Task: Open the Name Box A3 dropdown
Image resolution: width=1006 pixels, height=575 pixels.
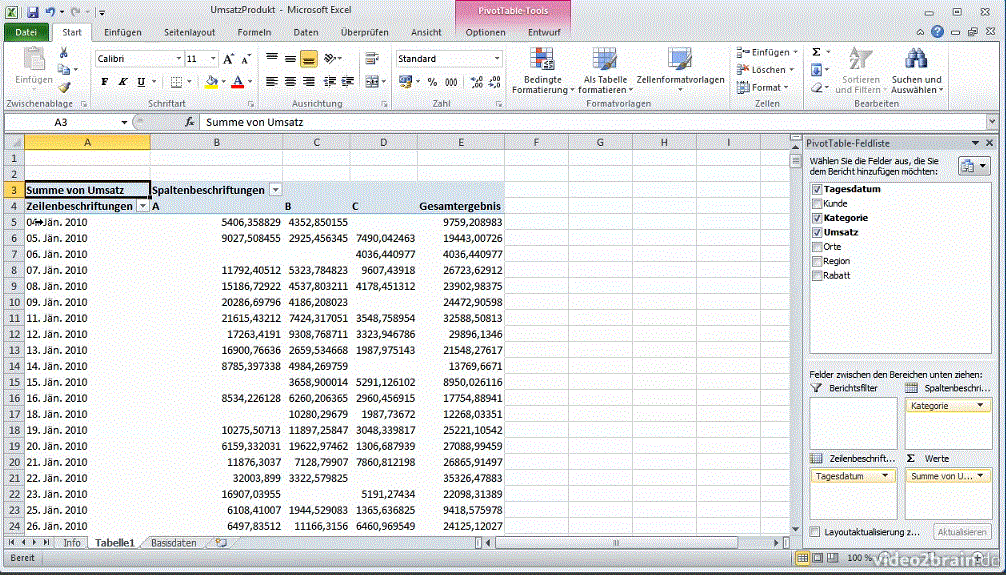Action: (124, 122)
